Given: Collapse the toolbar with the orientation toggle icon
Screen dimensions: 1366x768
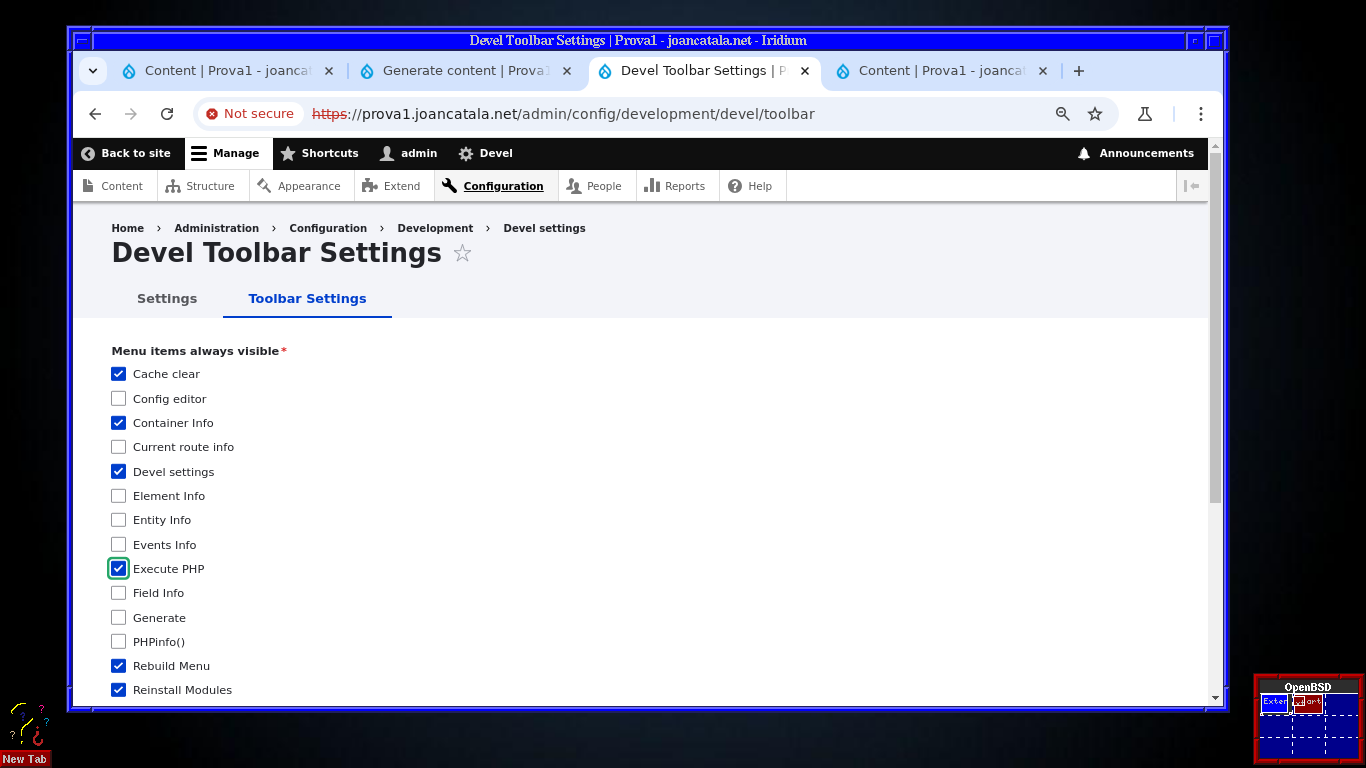Looking at the screenshot, I should tap(1192, 186).
